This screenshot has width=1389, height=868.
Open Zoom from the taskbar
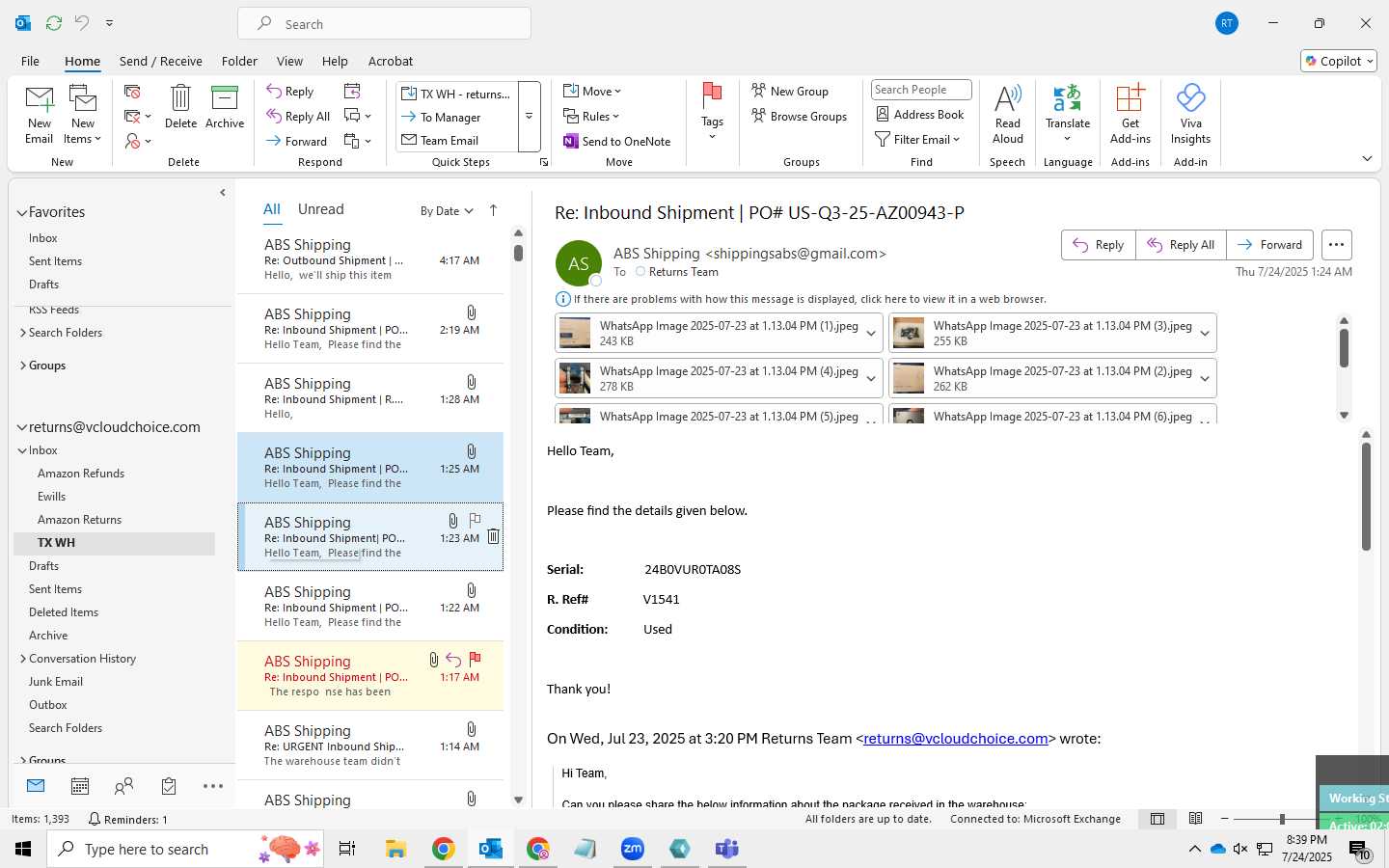(633, 849)
